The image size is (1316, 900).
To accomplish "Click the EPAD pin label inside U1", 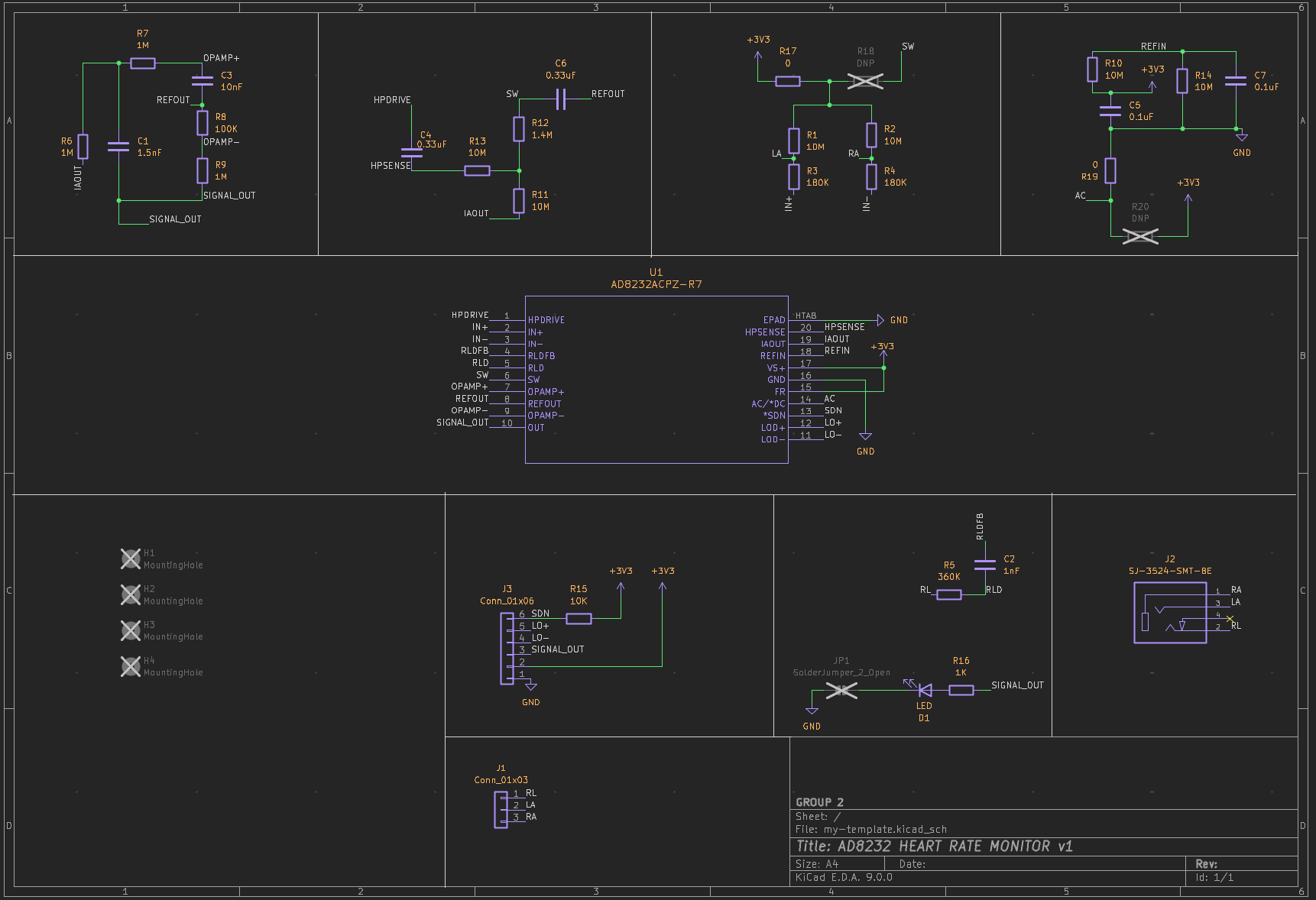I will coord(774,320).
